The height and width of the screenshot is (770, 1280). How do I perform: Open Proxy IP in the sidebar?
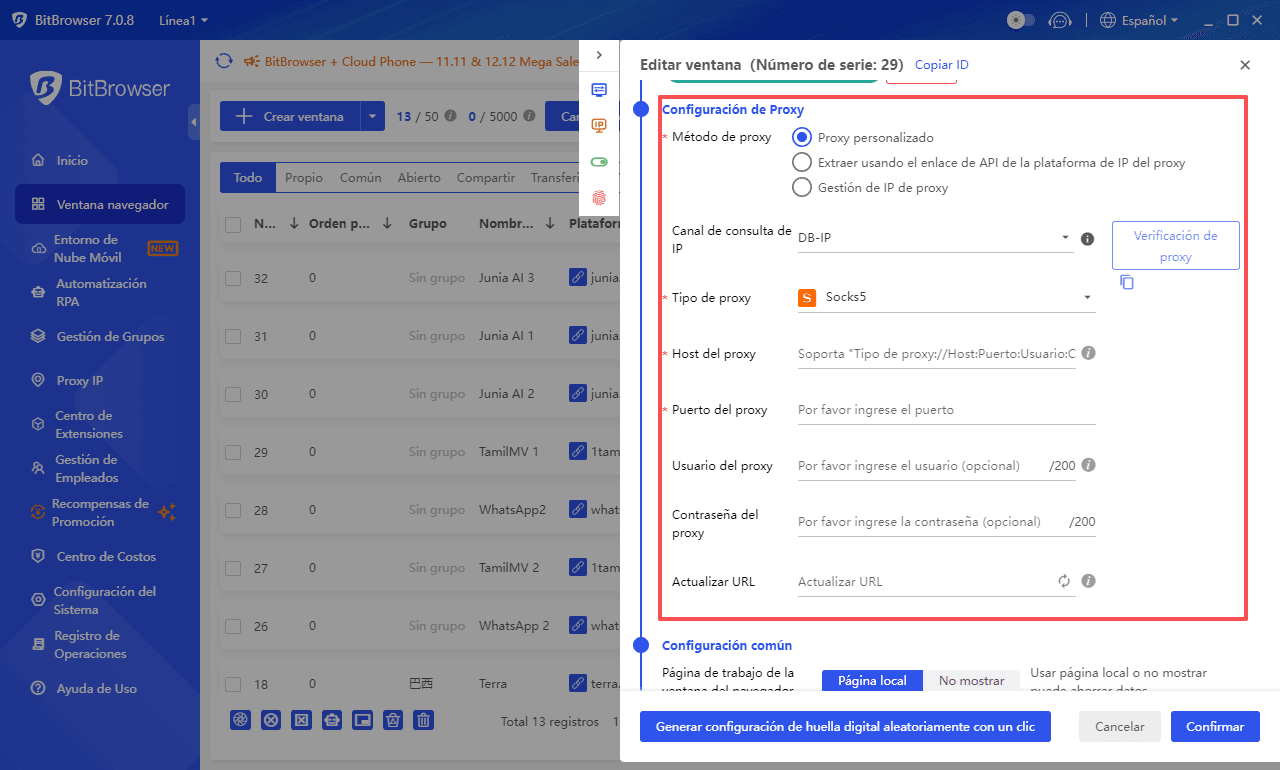point(80,380)
